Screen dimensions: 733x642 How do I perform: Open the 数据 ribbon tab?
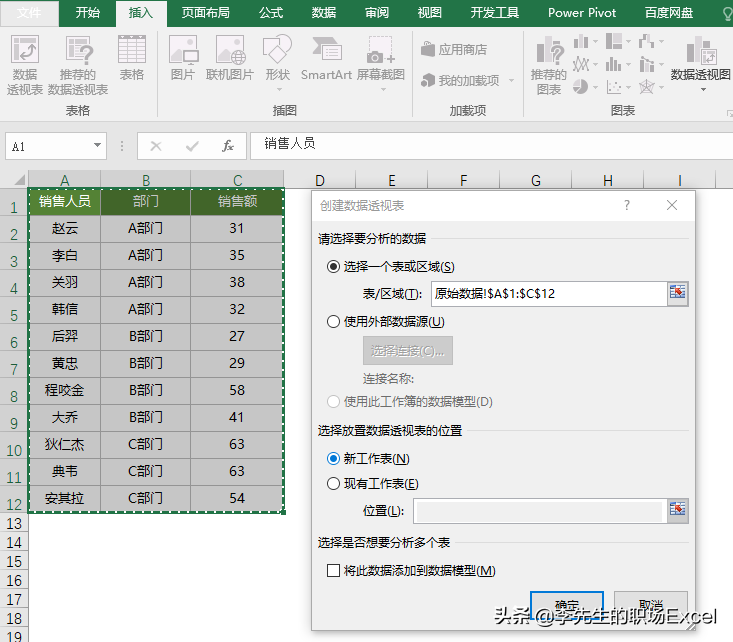[x=323, y=13]
